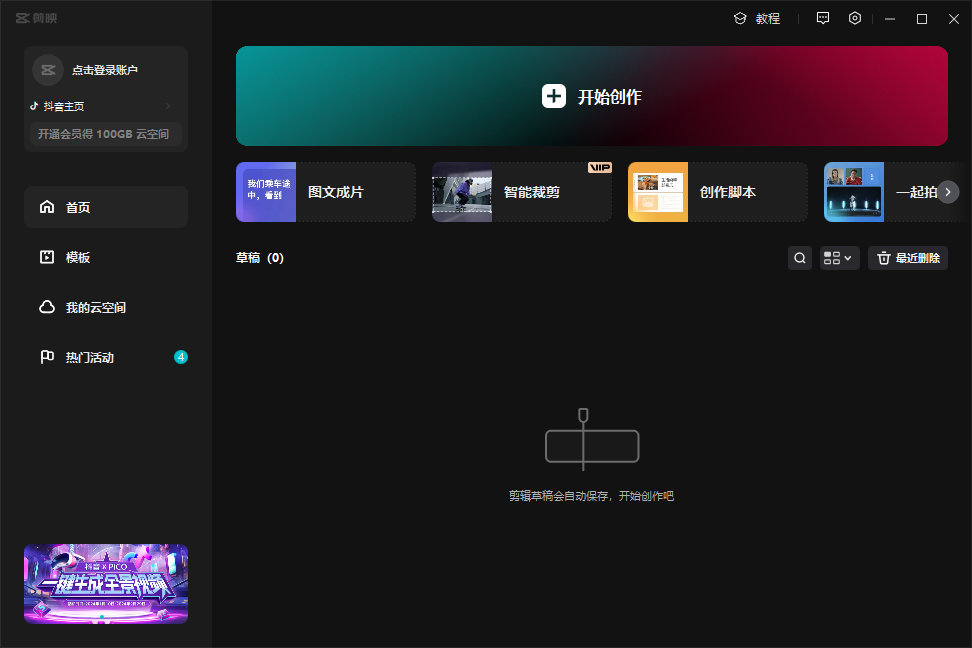Viewport: 972px width, 648px height.
Task: Close the 剪映 window
Action: pyautogui.click(x=954, y=19)
